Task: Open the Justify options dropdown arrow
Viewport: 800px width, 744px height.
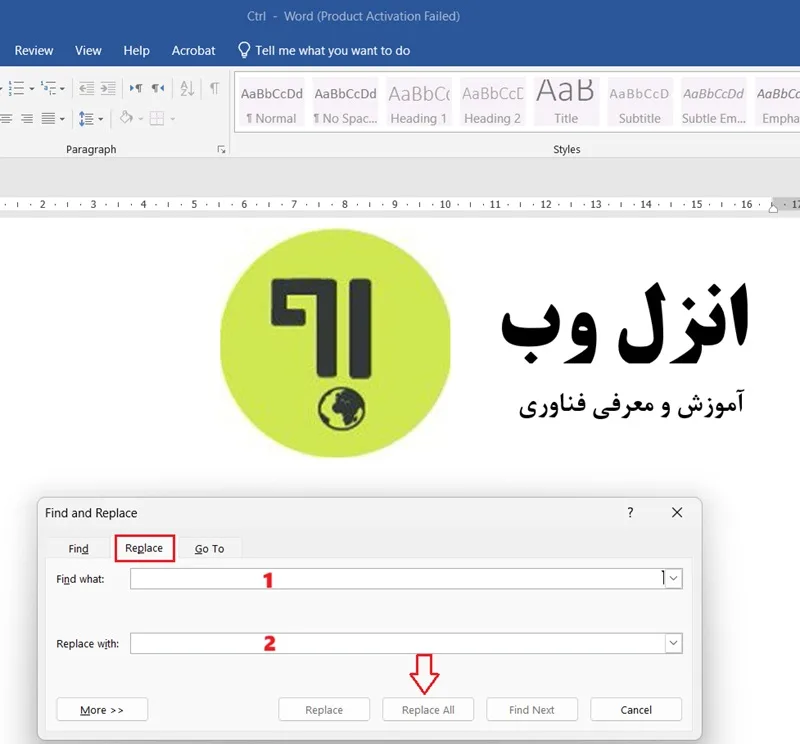Action: [62, 119]
